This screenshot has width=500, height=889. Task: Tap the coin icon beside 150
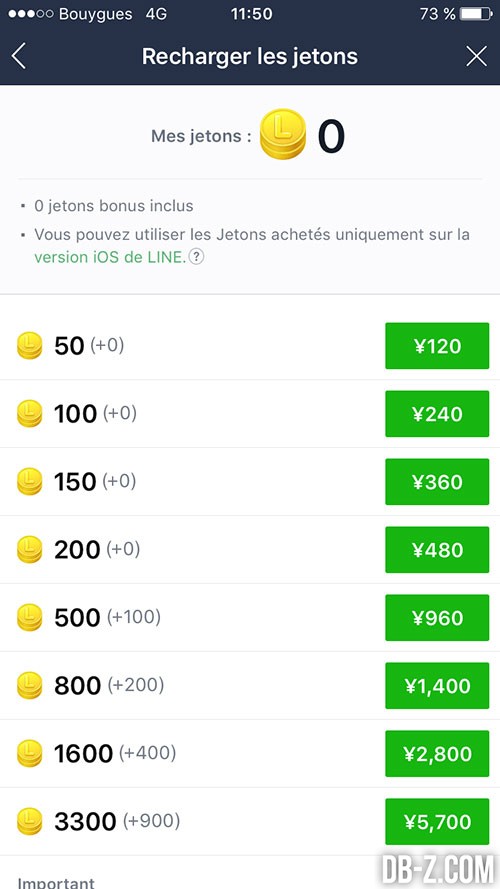click(x=29, y=482)
